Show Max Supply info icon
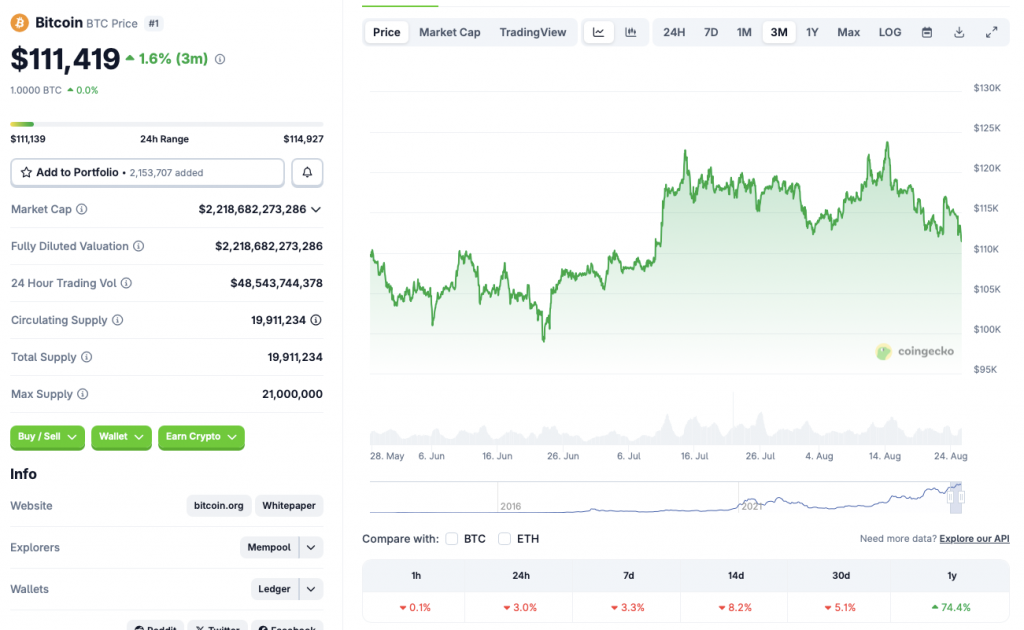The width and height of the screenshot is (1024, 630). [x=82, y=394]
